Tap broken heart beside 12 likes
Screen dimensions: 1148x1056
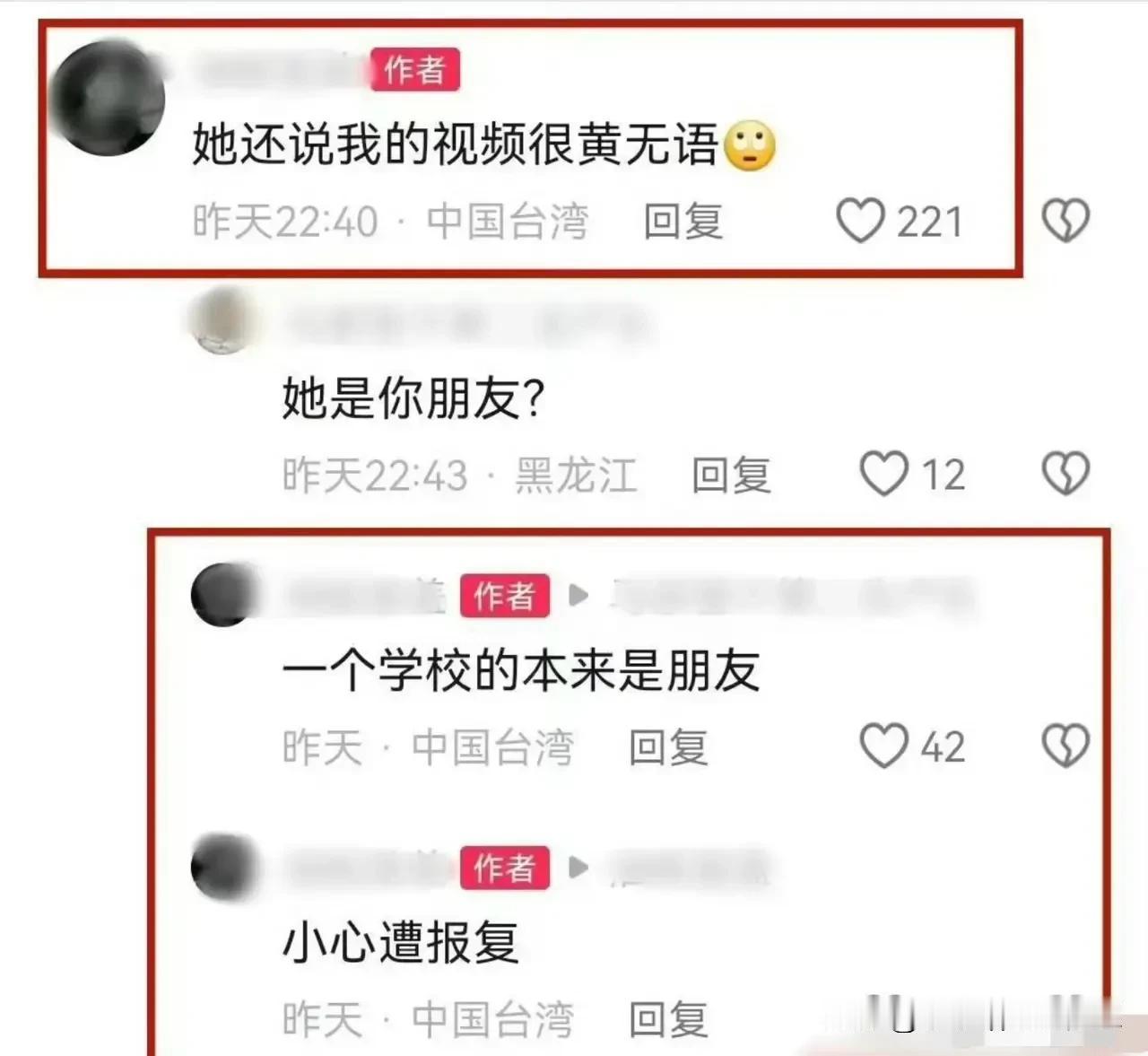[x=1065, y=474]
